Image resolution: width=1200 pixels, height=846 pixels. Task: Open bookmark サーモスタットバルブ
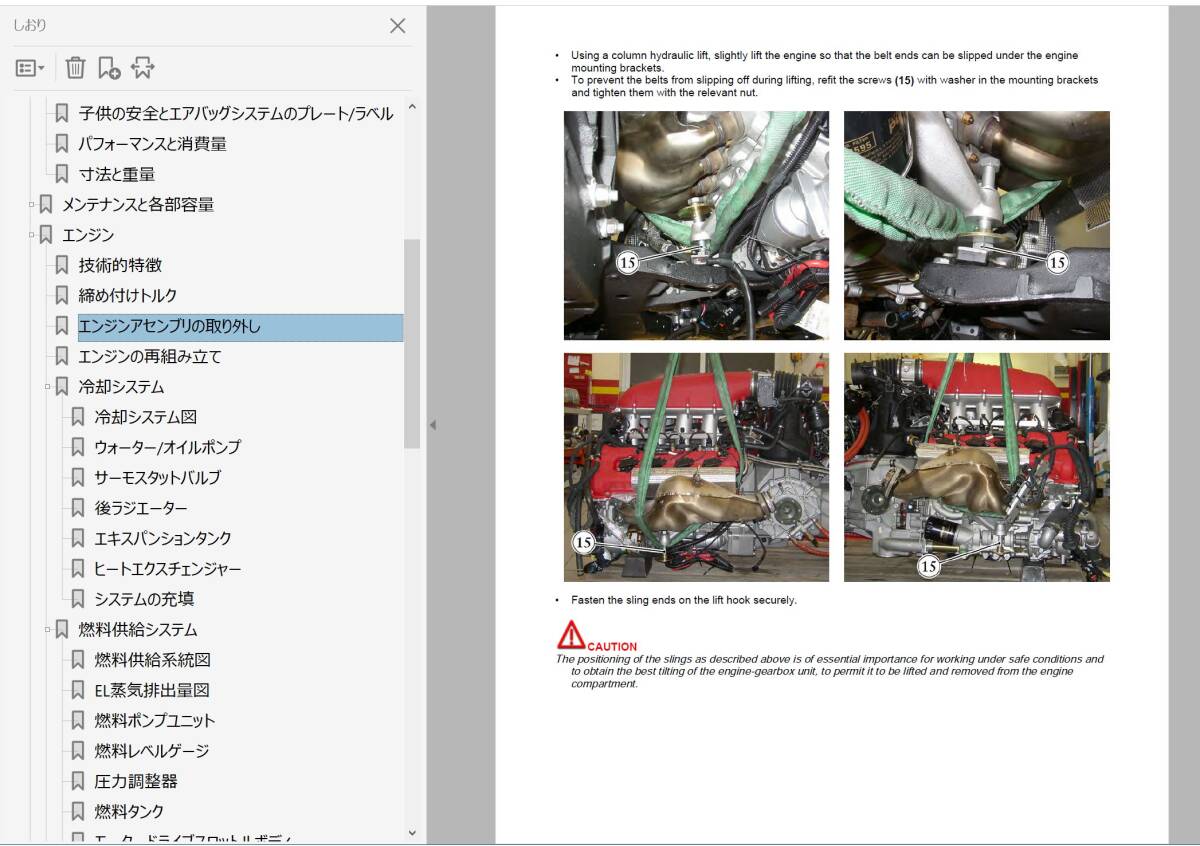pos(158,478)
